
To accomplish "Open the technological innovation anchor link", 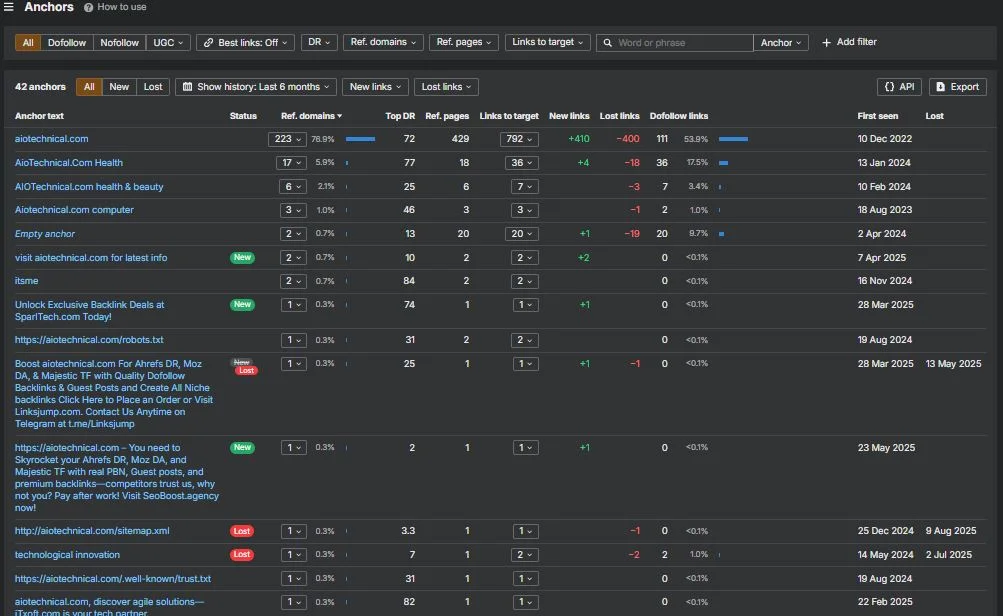I will point(67,555).
